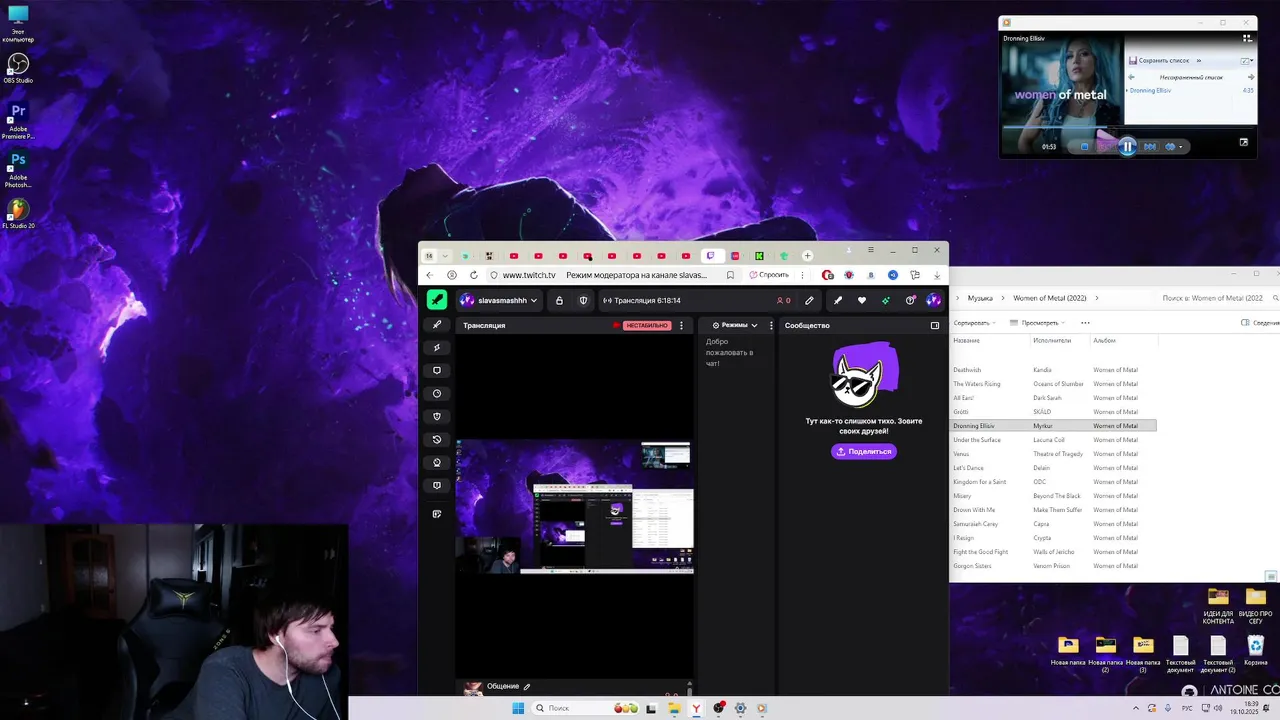Stop playback in the media player

[1084, 146]
